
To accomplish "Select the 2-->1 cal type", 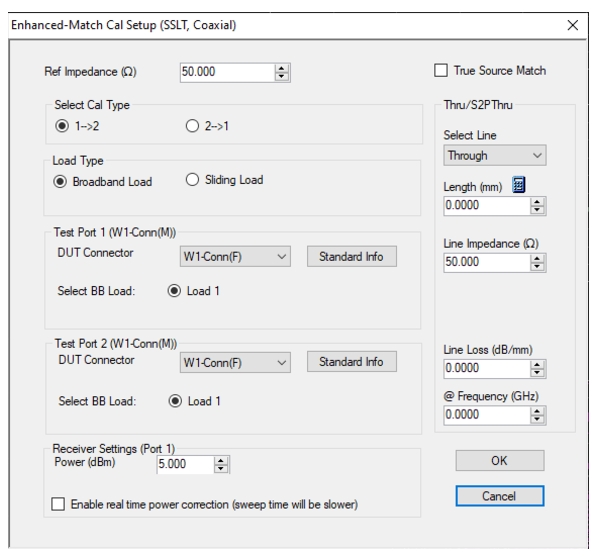I will [x=192, y=126].
